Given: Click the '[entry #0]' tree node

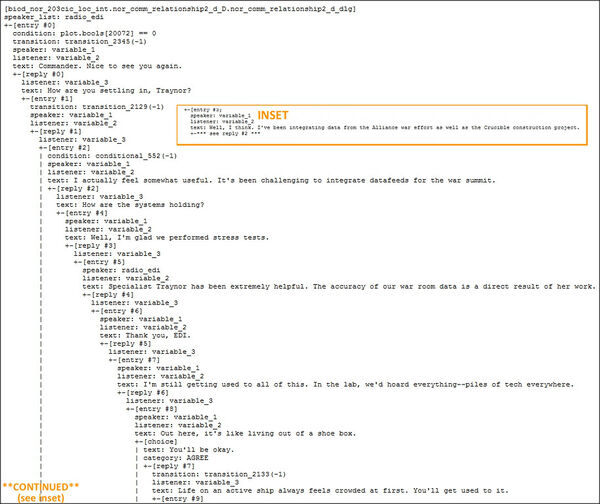Looking at the screenshot, I should click(30, 25).
